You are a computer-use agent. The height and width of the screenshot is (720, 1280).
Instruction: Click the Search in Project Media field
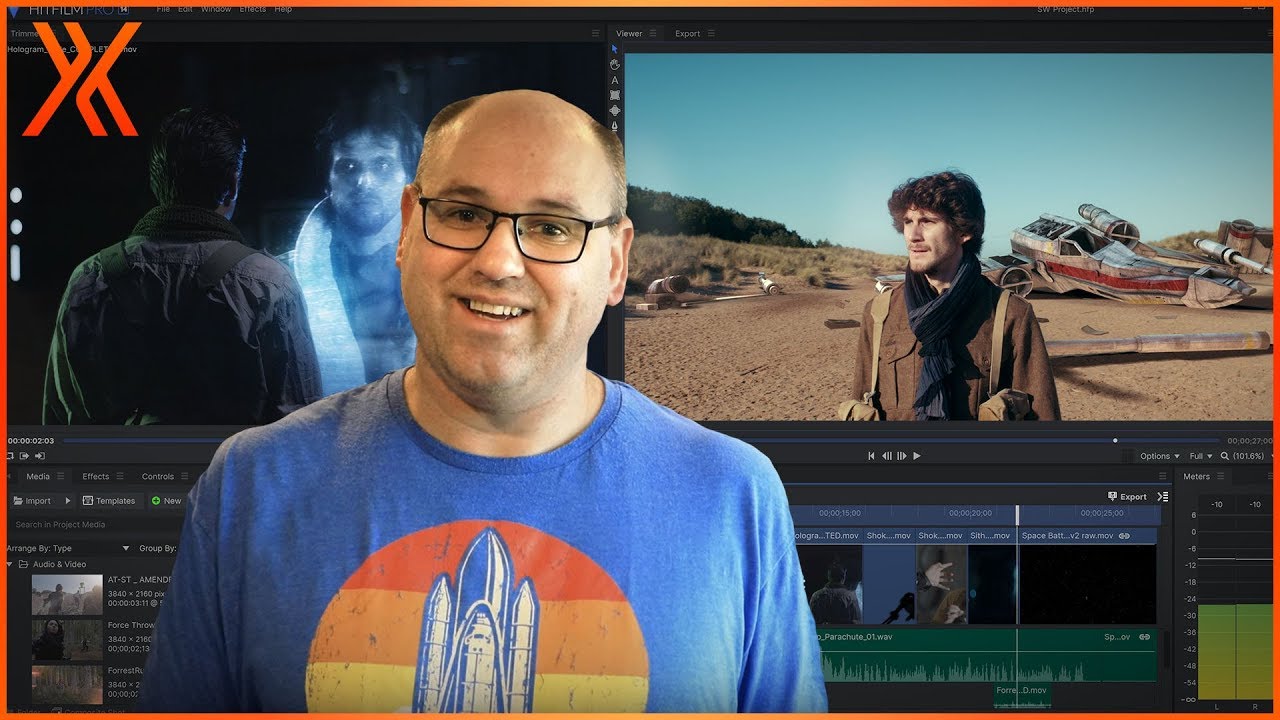pos(95,524)
